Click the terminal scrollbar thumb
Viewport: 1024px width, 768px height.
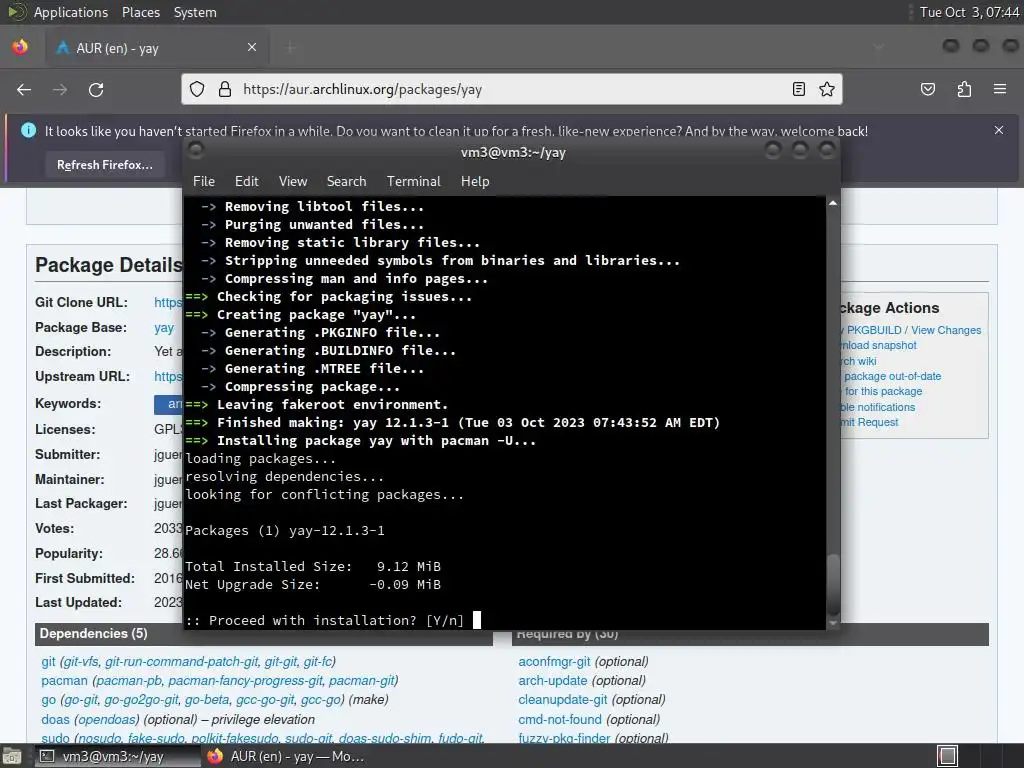click(833, 584)
